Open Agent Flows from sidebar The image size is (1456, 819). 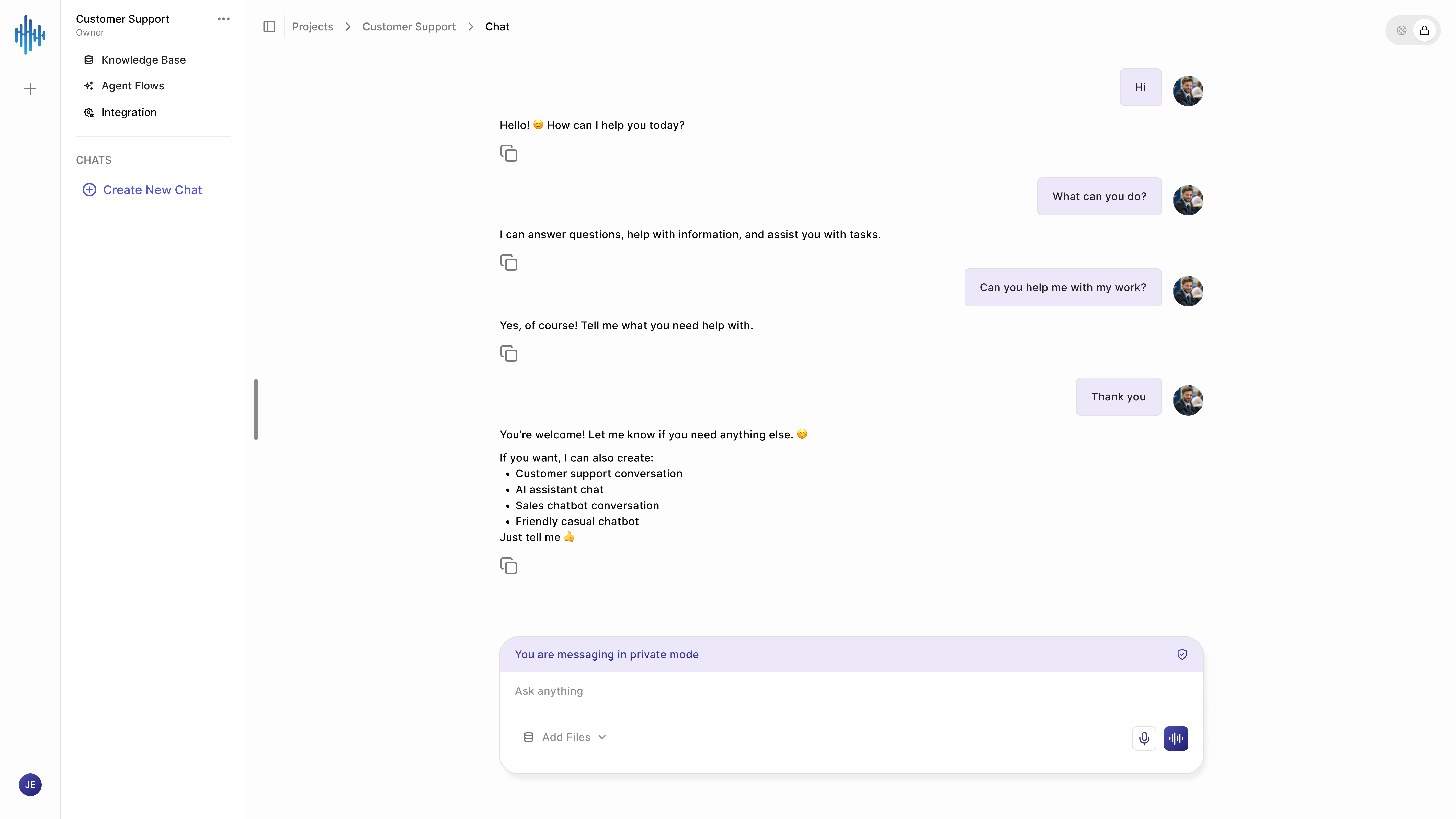124,86
